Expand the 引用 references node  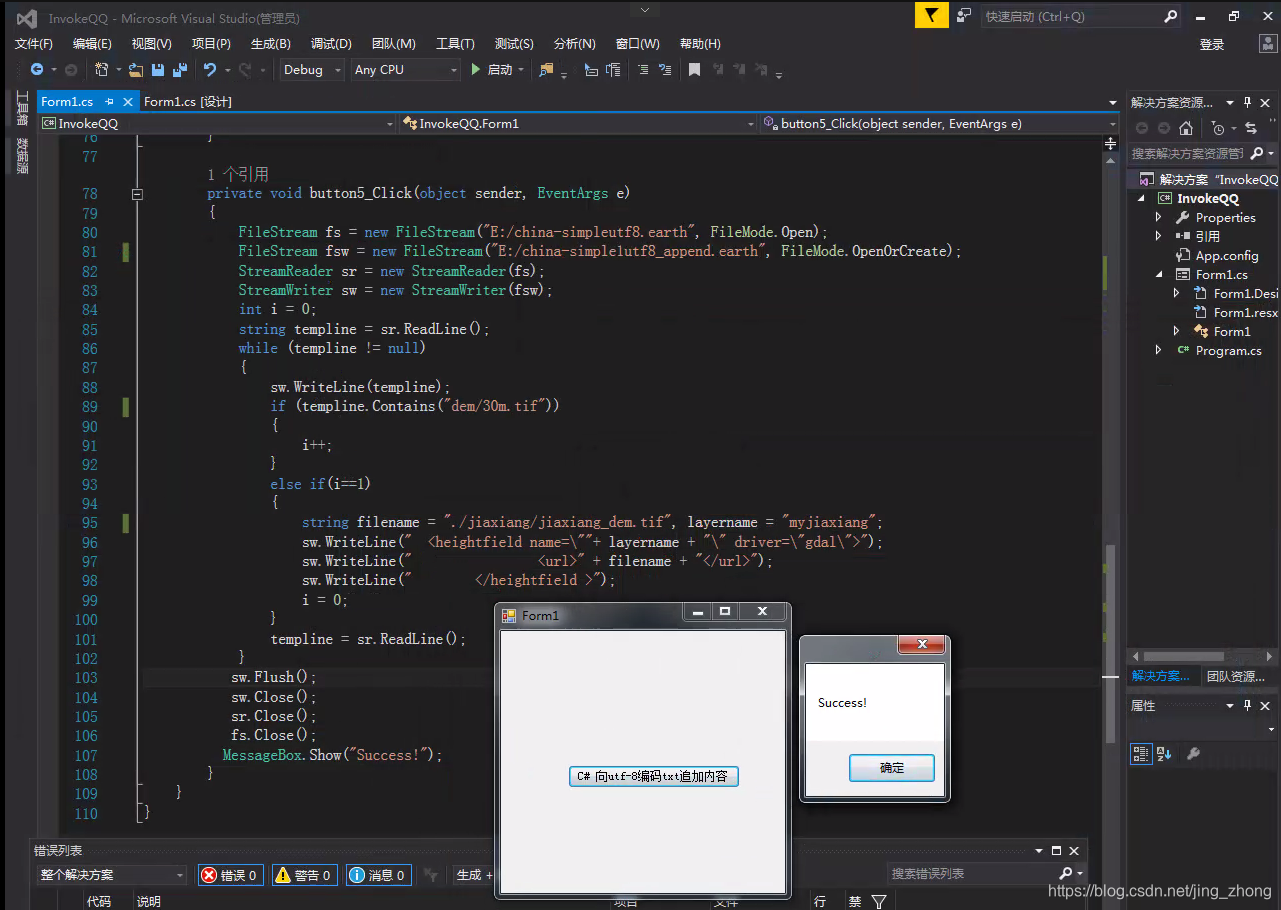coord(1159,236)
